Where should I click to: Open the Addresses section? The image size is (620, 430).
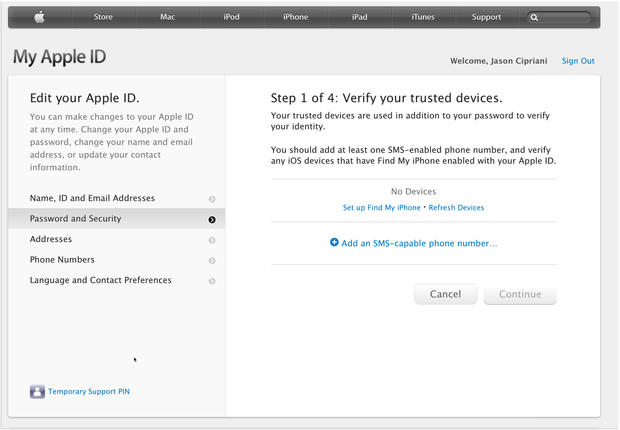pyautogui.click(x=117, y=239)
